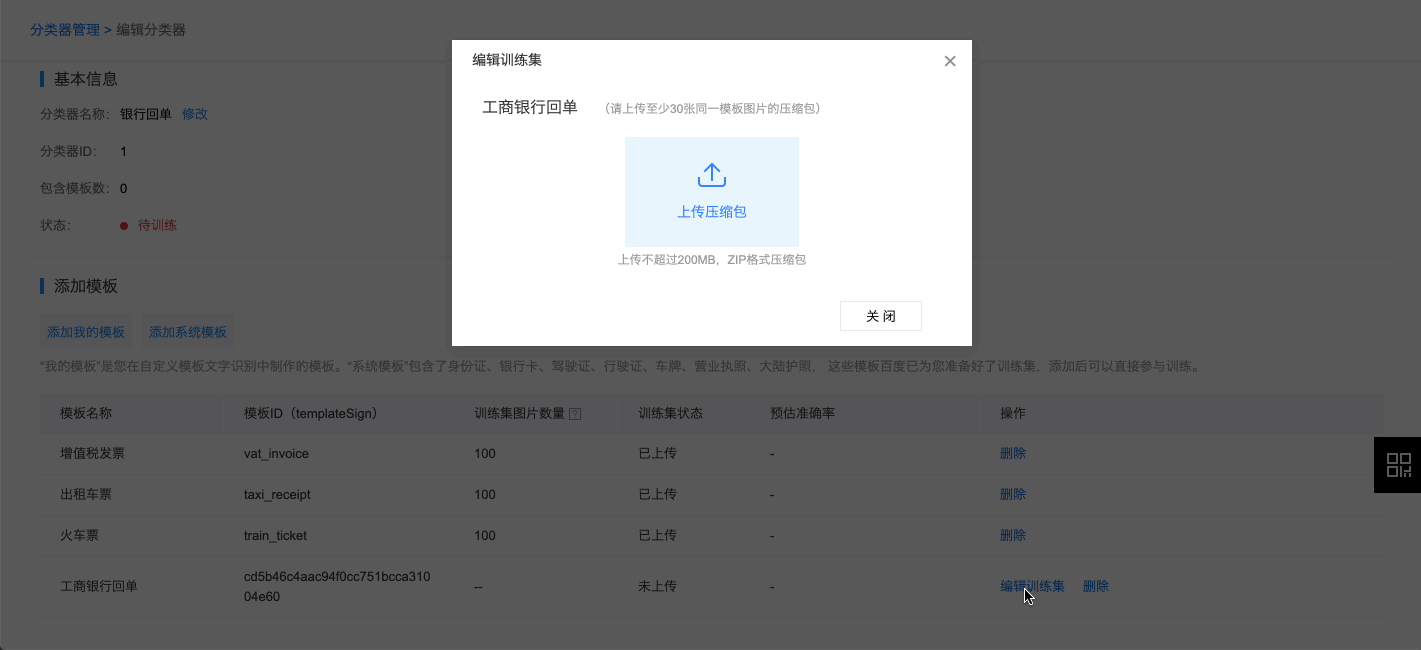Select the template ID starting with cd5b46c4
This screenshot has height=650, width=1421.
coord(337,586)
